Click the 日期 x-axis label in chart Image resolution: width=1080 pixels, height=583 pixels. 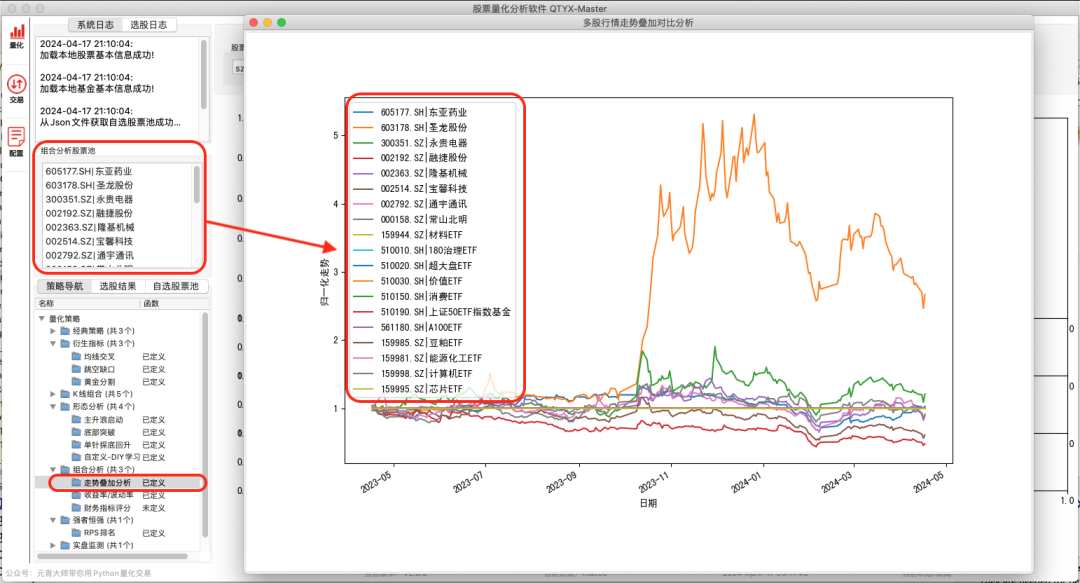coord(648,503)
